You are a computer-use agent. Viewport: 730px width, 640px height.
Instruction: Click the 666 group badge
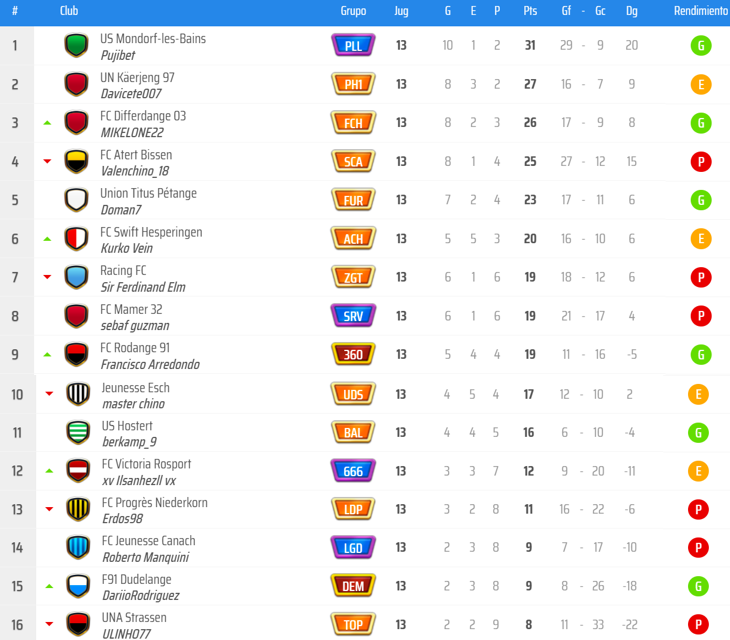pyautogui.click(x=353, y=471)
